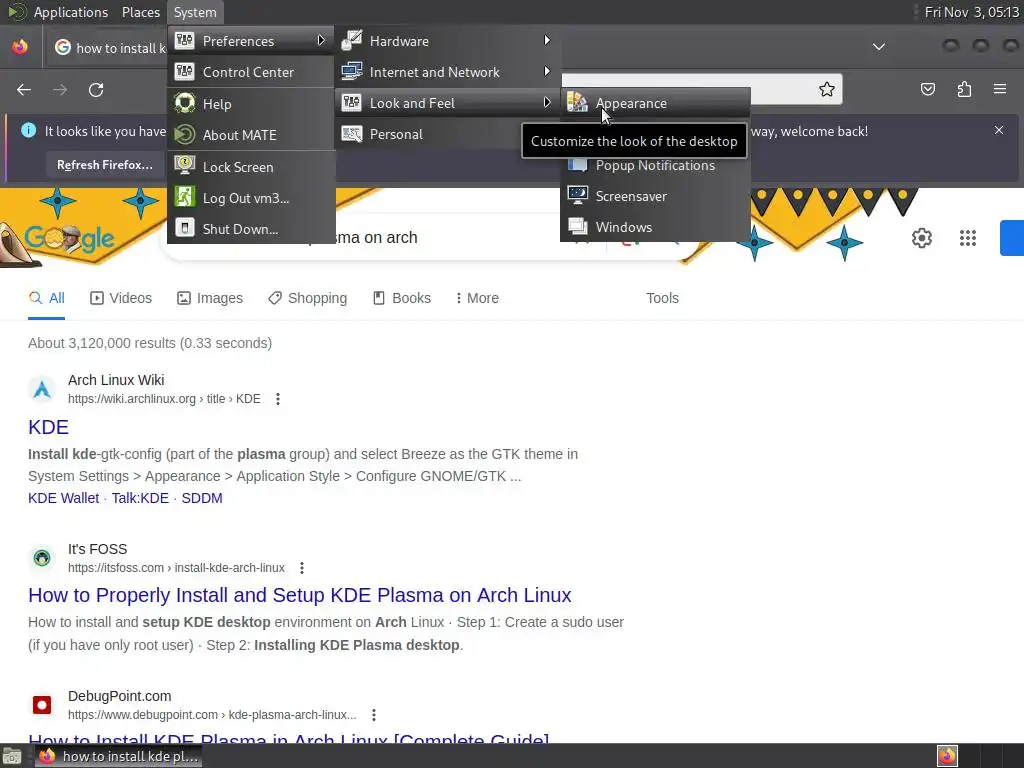This screenshot has height=768, width=1024.
Task: Click the Windows stacked-windows icon
Action: 577,227
